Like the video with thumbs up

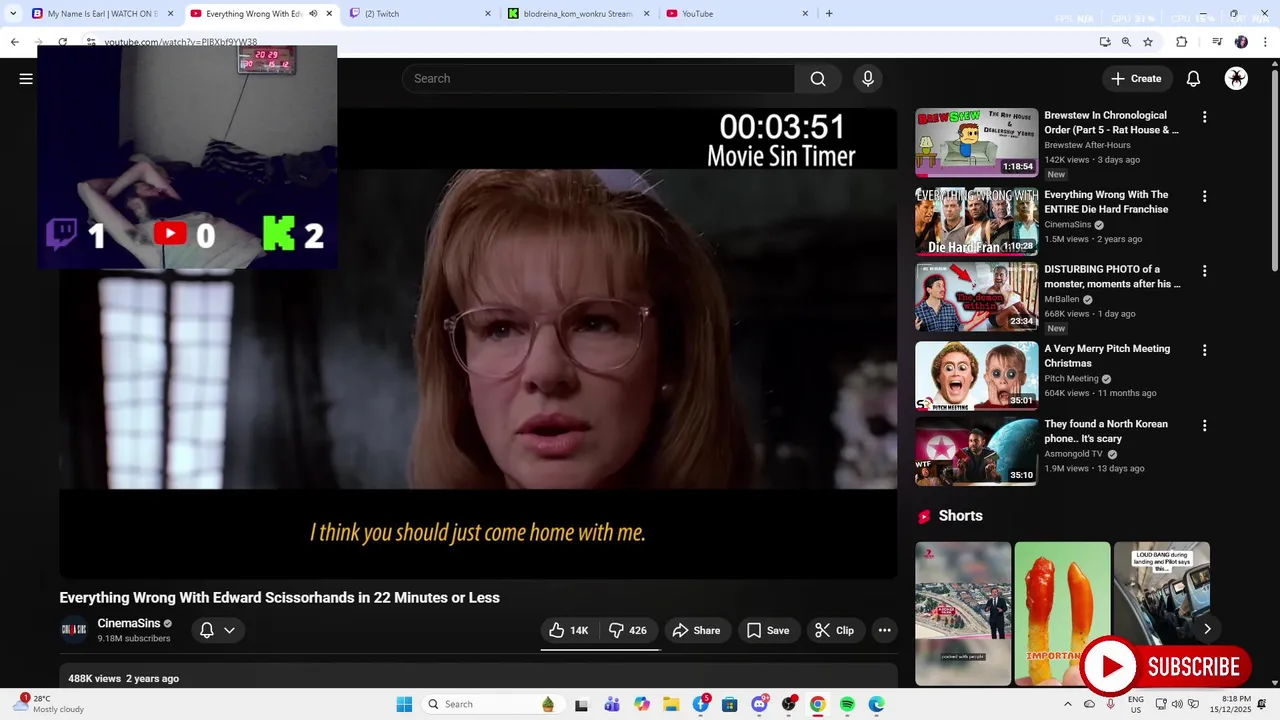pos(569,630)
